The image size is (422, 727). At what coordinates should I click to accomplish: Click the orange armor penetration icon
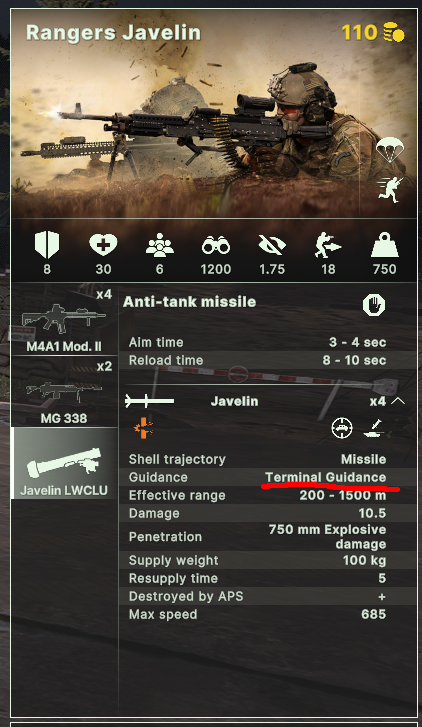point(144,428)
